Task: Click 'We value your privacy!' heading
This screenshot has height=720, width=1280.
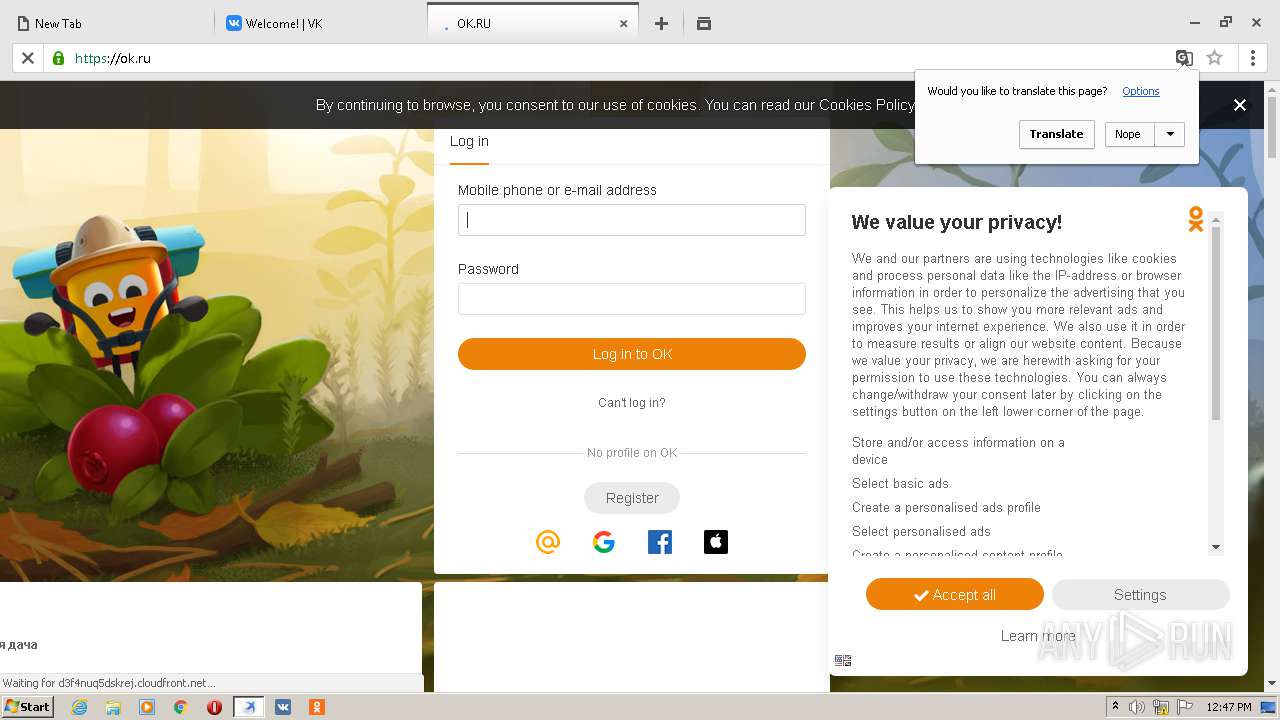Action: [x=957, y=222]
